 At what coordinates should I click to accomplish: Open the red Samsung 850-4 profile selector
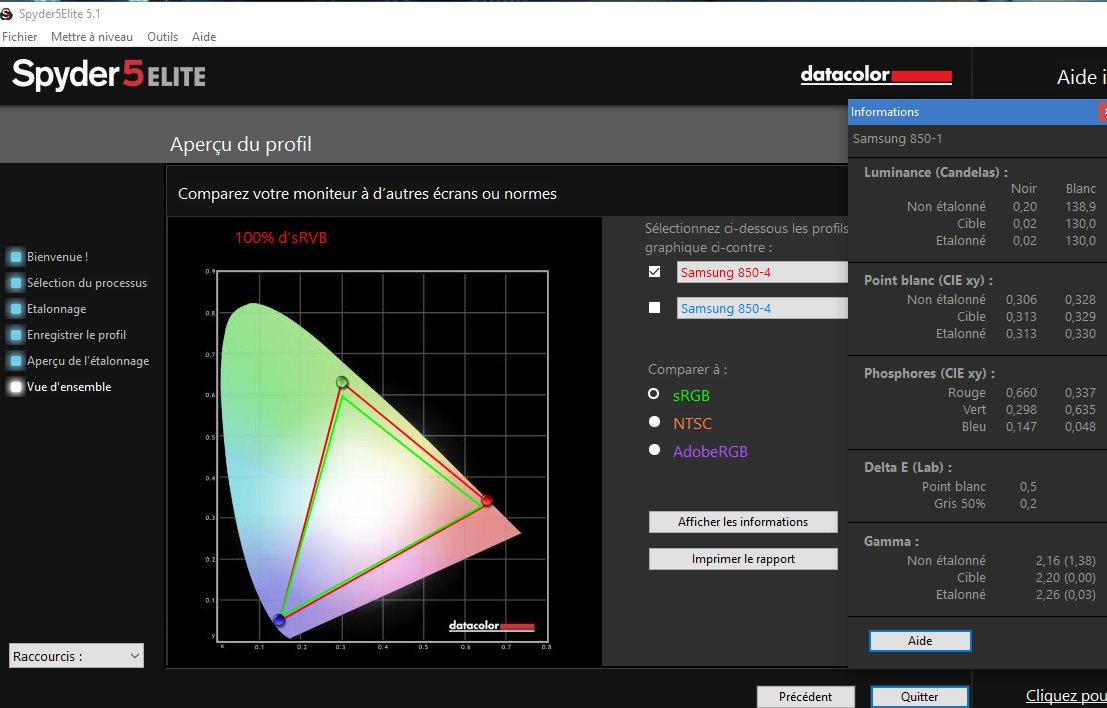point(762,272)
